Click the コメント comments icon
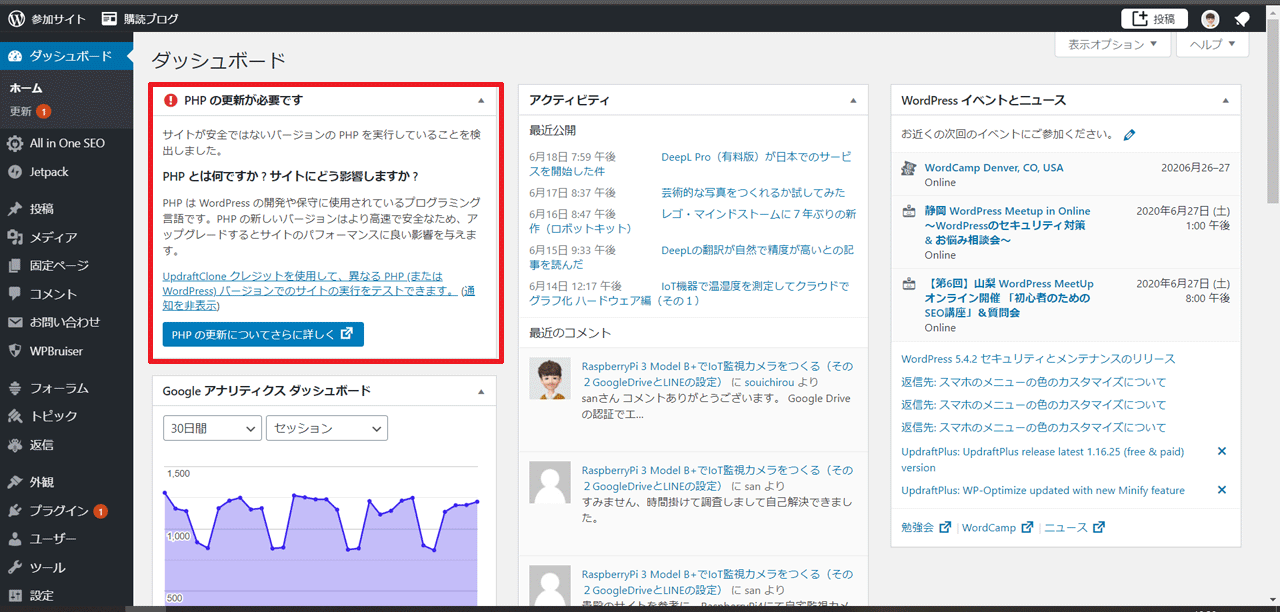1280x612 pixels. pos(15,293)
